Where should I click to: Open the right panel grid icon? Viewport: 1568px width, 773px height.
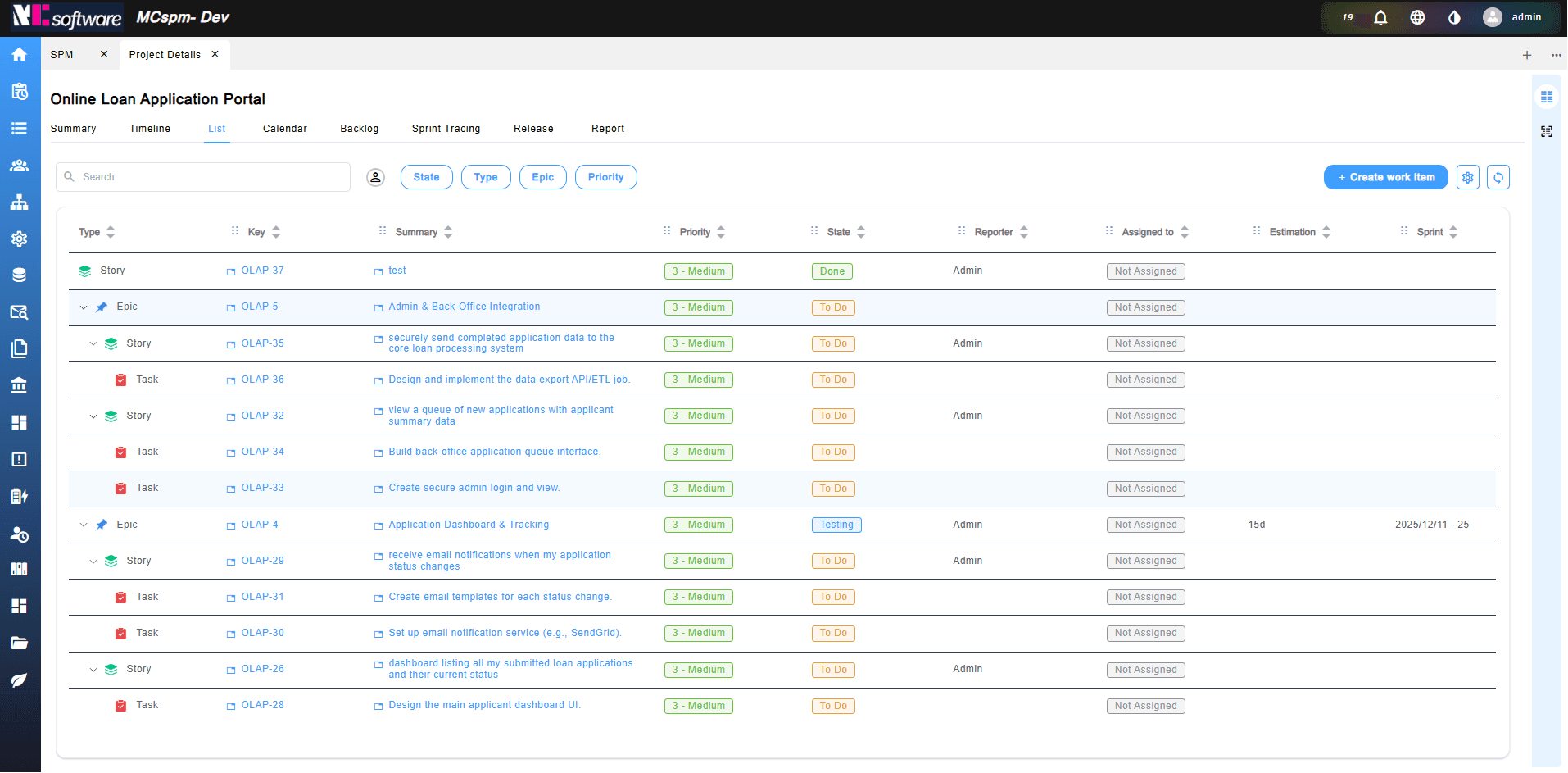pos(1547,97)
